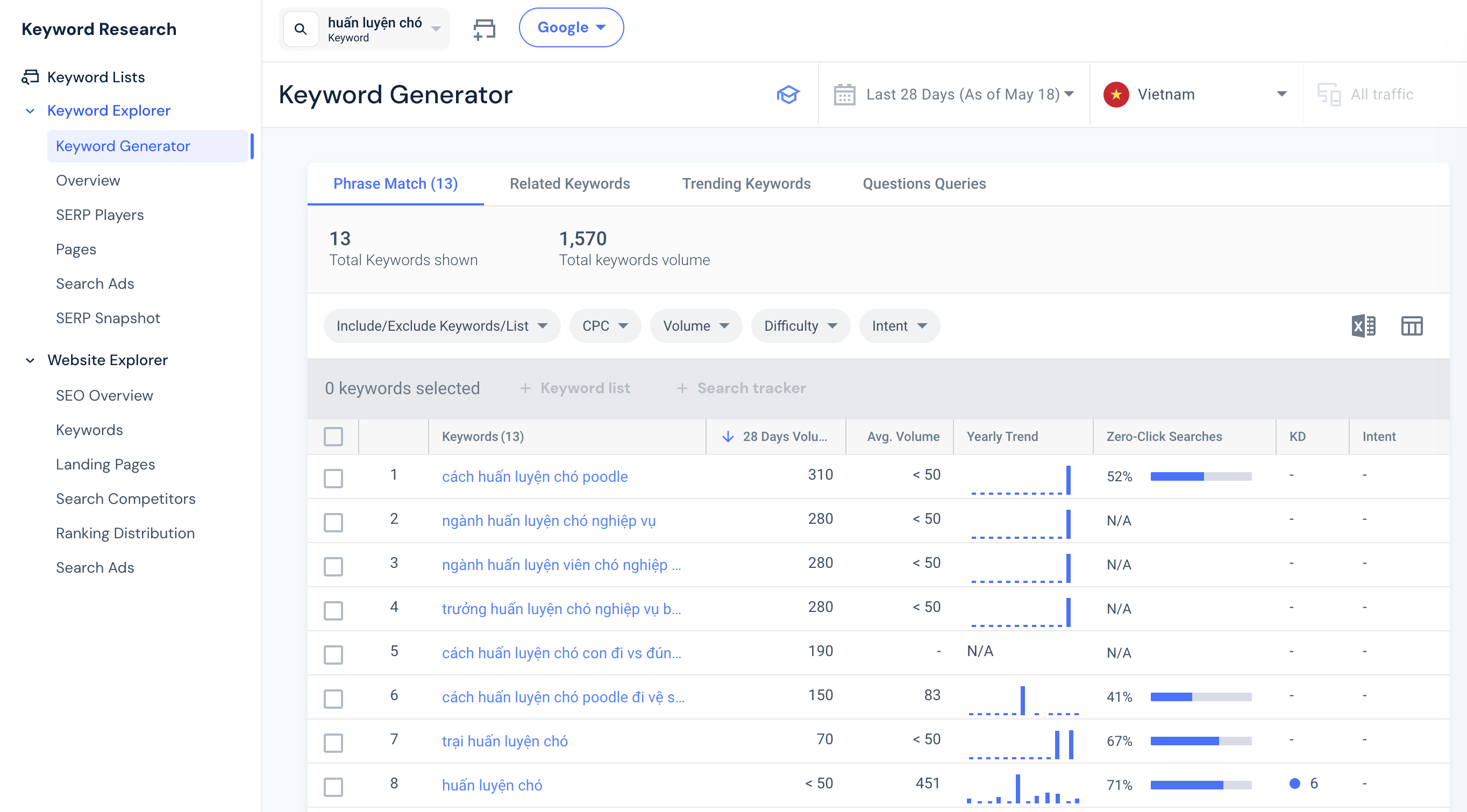Open the Pages sidebar item
1467x812 pixels.
(x=76, y=250)
